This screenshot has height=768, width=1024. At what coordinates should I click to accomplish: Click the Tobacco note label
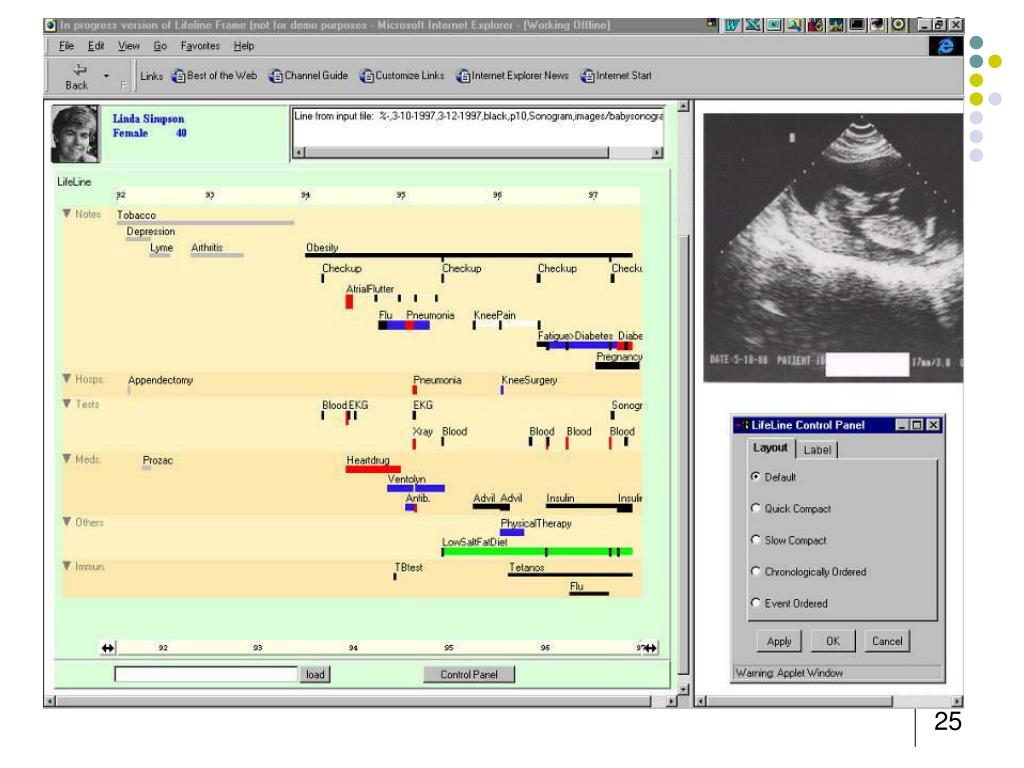[x=136, y=215]
